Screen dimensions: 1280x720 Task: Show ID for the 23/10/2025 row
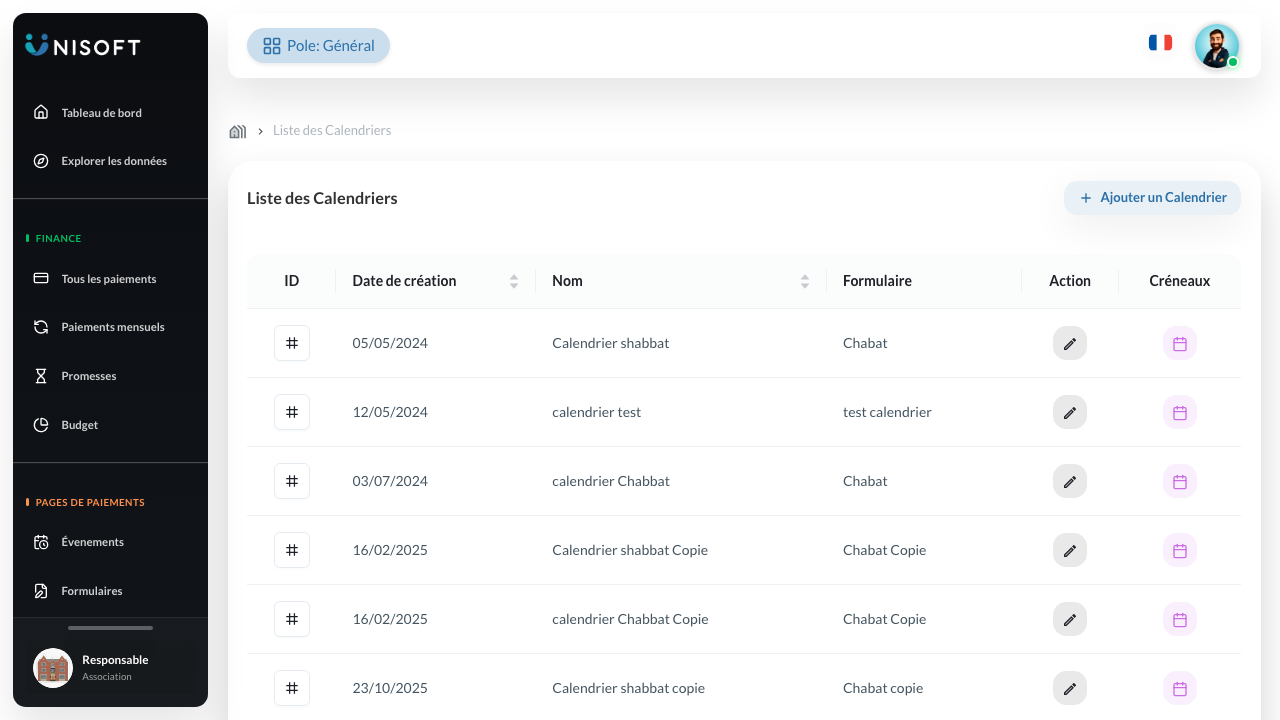point(292,688)
